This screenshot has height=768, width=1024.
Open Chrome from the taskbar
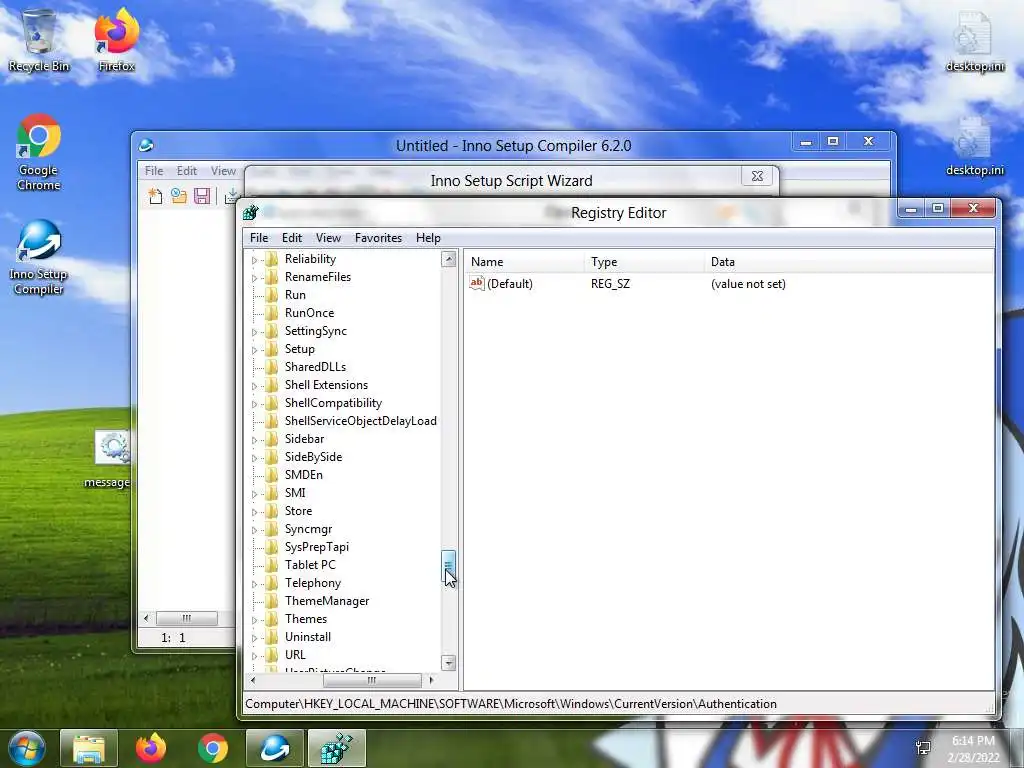pos(213,748)
